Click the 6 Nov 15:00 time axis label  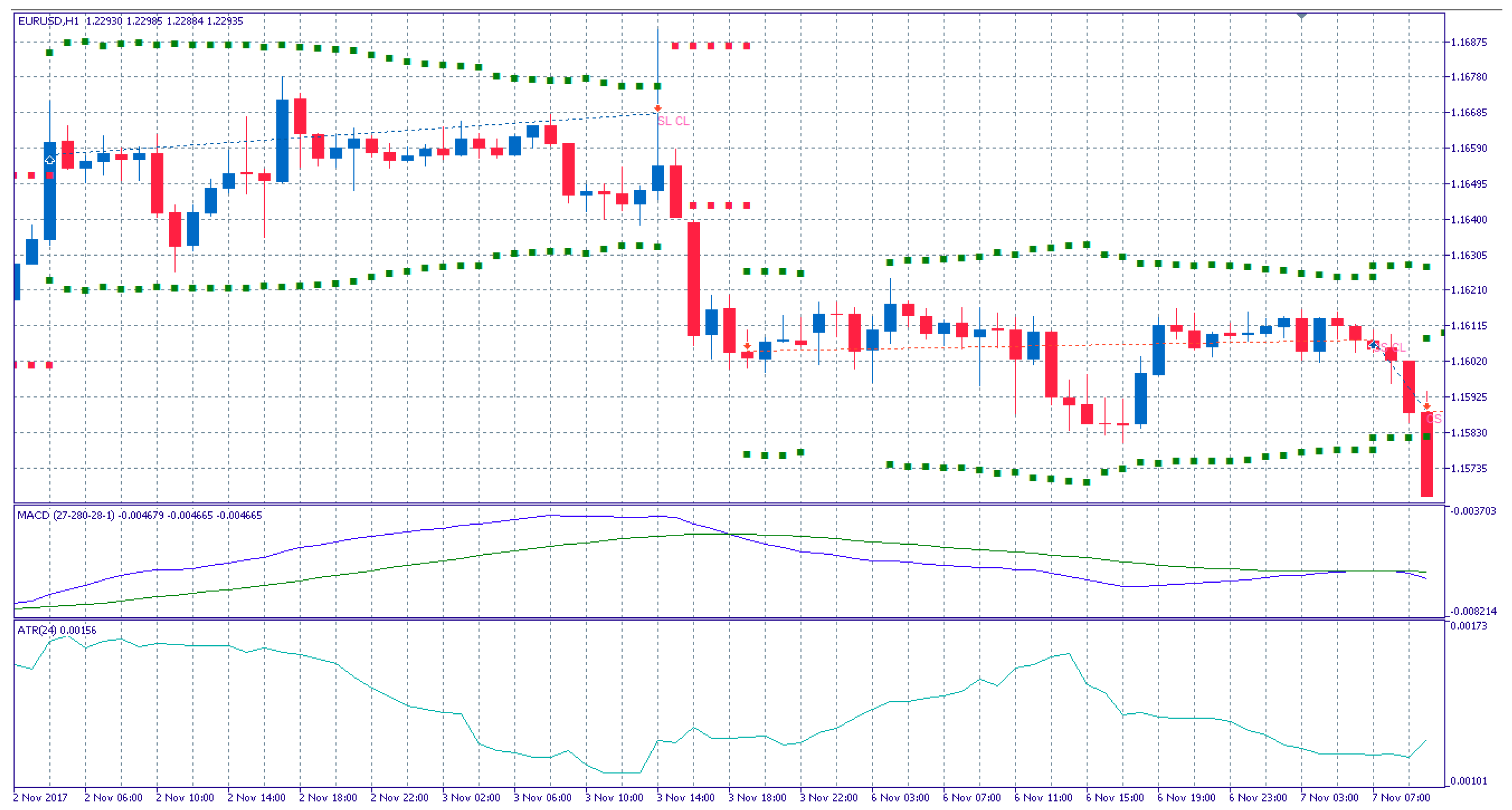pyautogui.click(x=1115, y=797)
